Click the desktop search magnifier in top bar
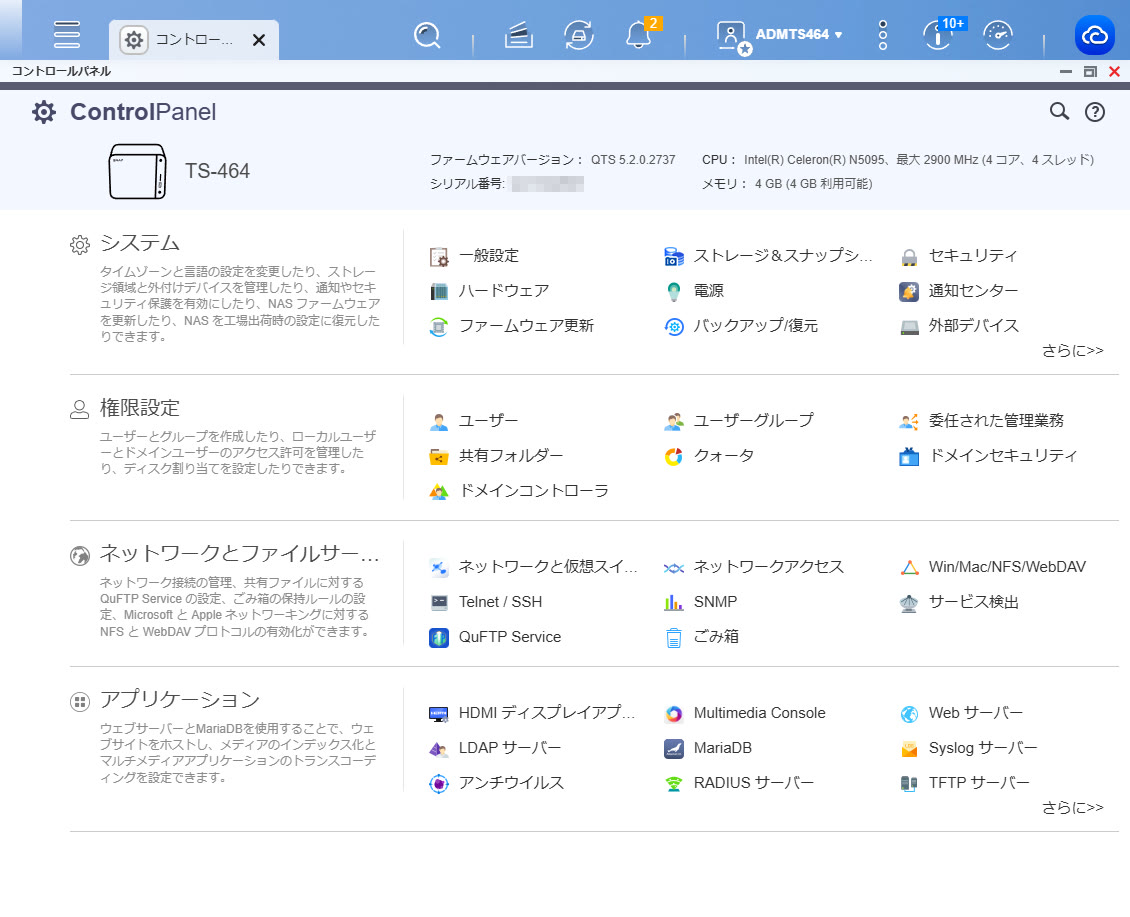 427,35
